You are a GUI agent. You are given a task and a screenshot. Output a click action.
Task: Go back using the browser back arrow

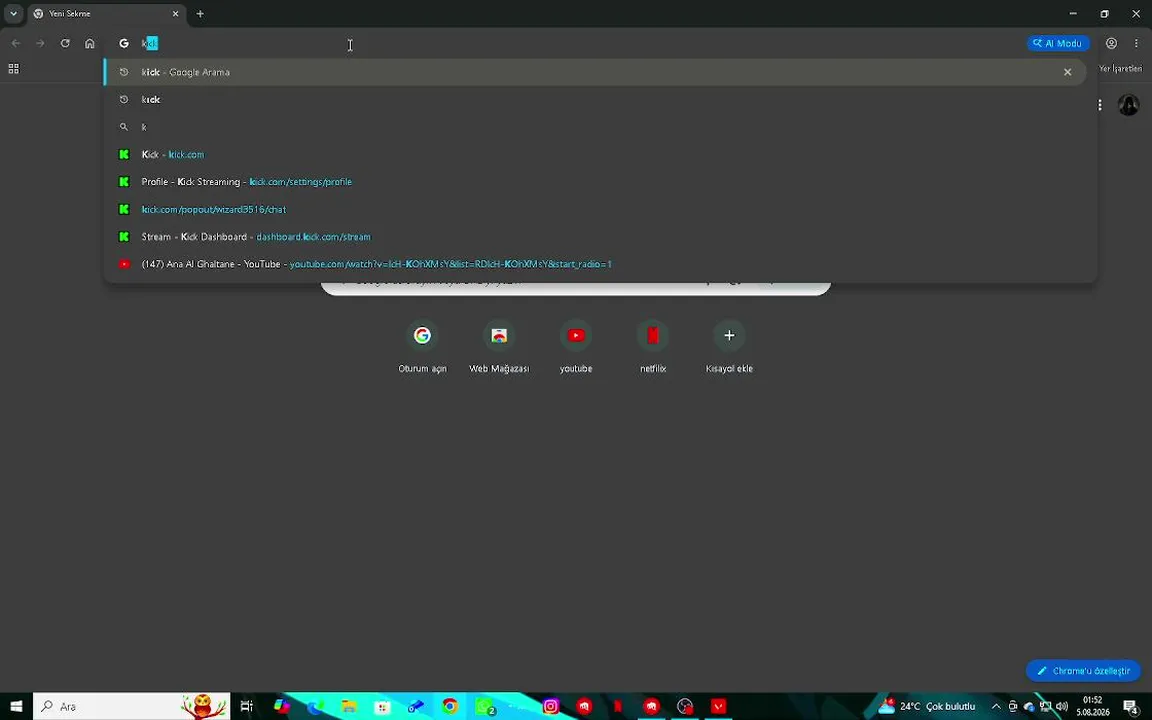coord(16,43)
